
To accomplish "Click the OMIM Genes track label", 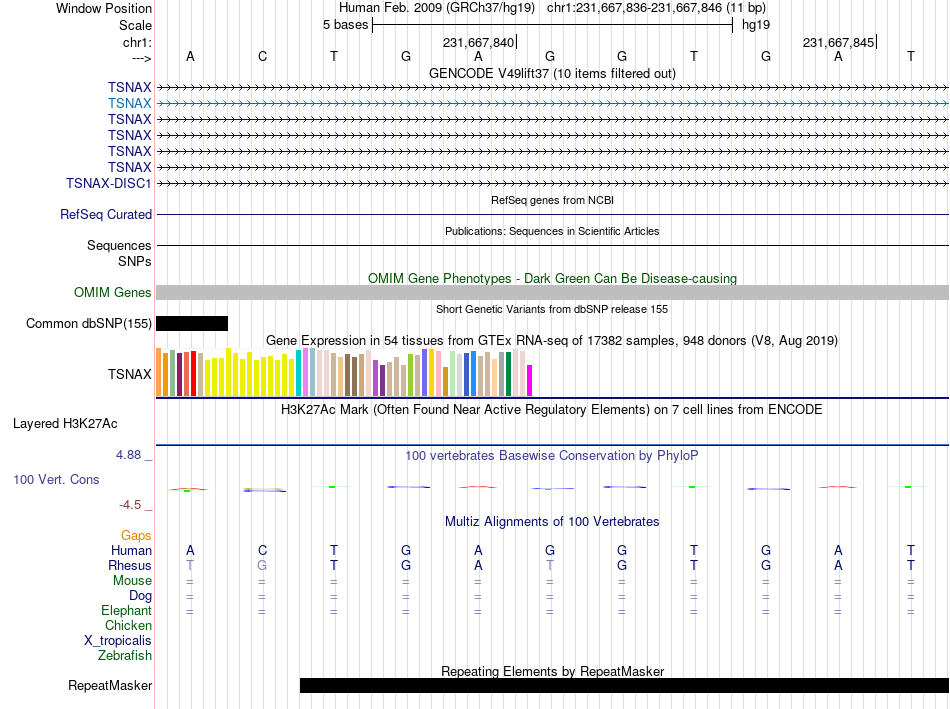I will [113, 293].
